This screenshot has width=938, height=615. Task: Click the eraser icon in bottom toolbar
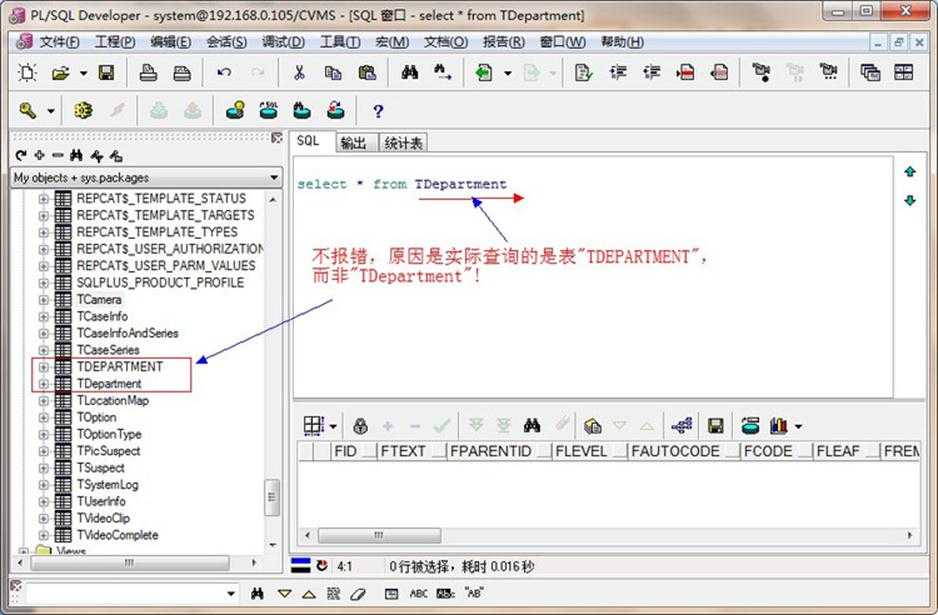click(x=357, y=593)
